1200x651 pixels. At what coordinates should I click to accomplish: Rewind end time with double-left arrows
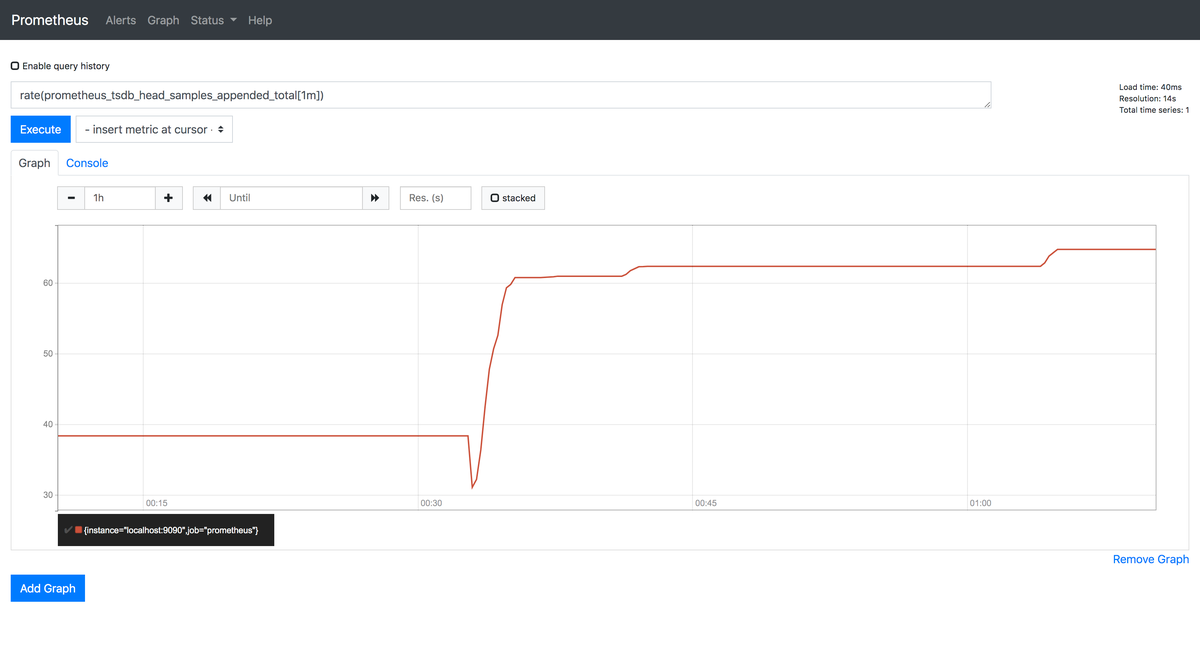207,198
